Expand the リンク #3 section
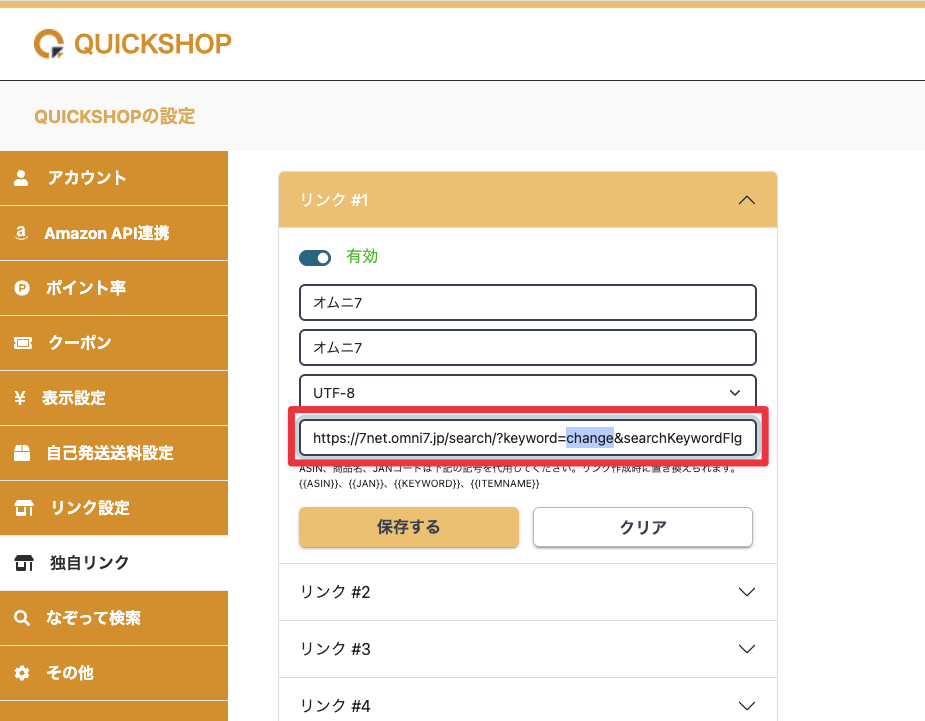The height and width of the screenshot is (721, 925). click(x=745, y=649)
